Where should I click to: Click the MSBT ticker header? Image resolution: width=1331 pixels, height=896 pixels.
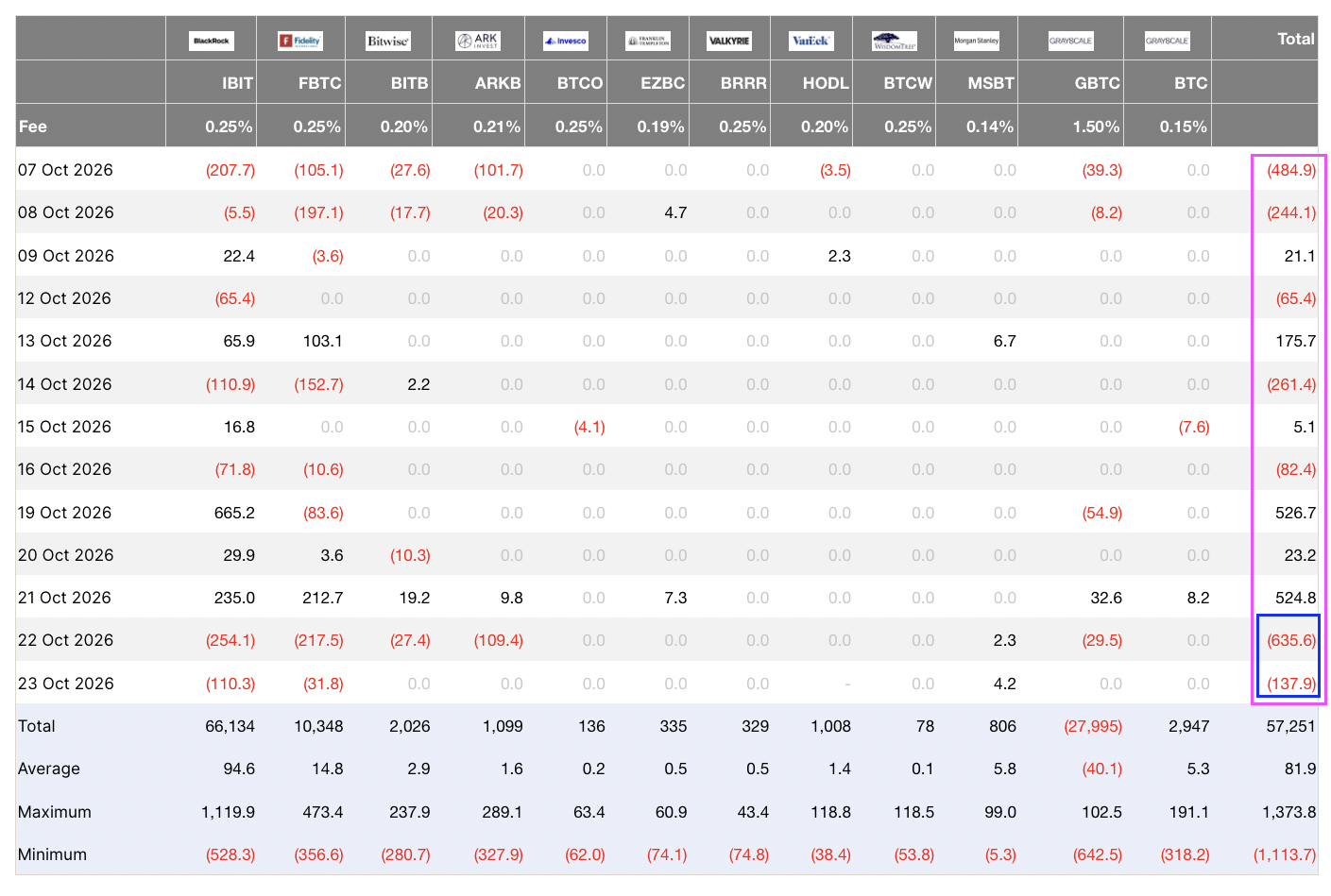pyautogui.click(x=991, y=83)
